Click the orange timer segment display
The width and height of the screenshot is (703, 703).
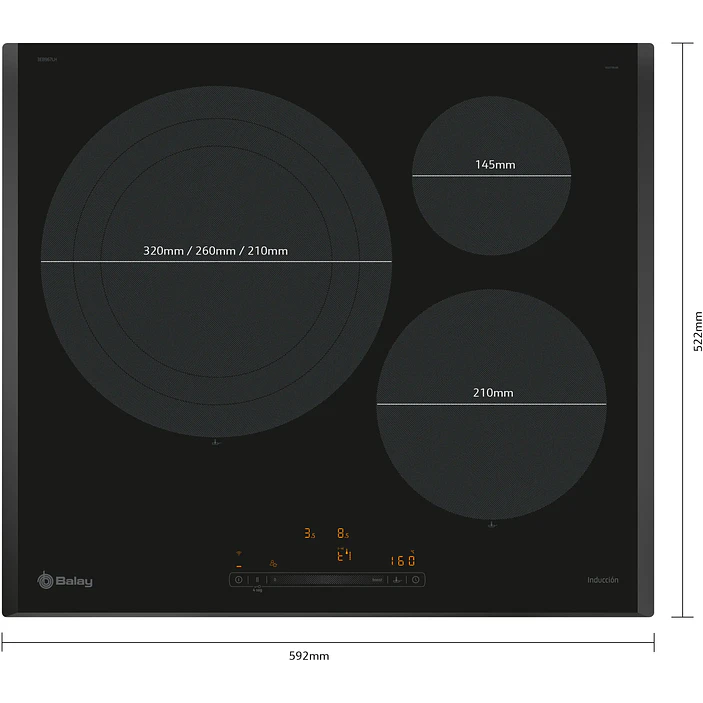(344, 555)
